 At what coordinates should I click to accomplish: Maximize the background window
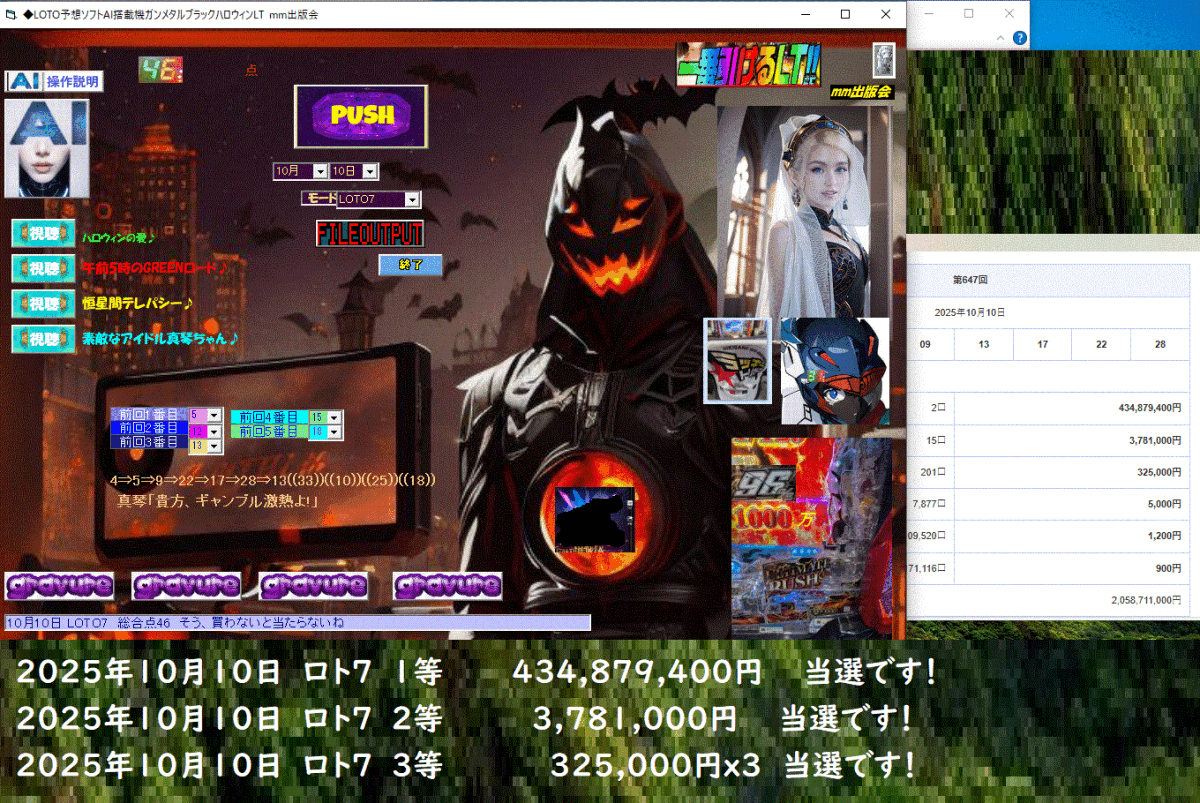coord(969,14)
